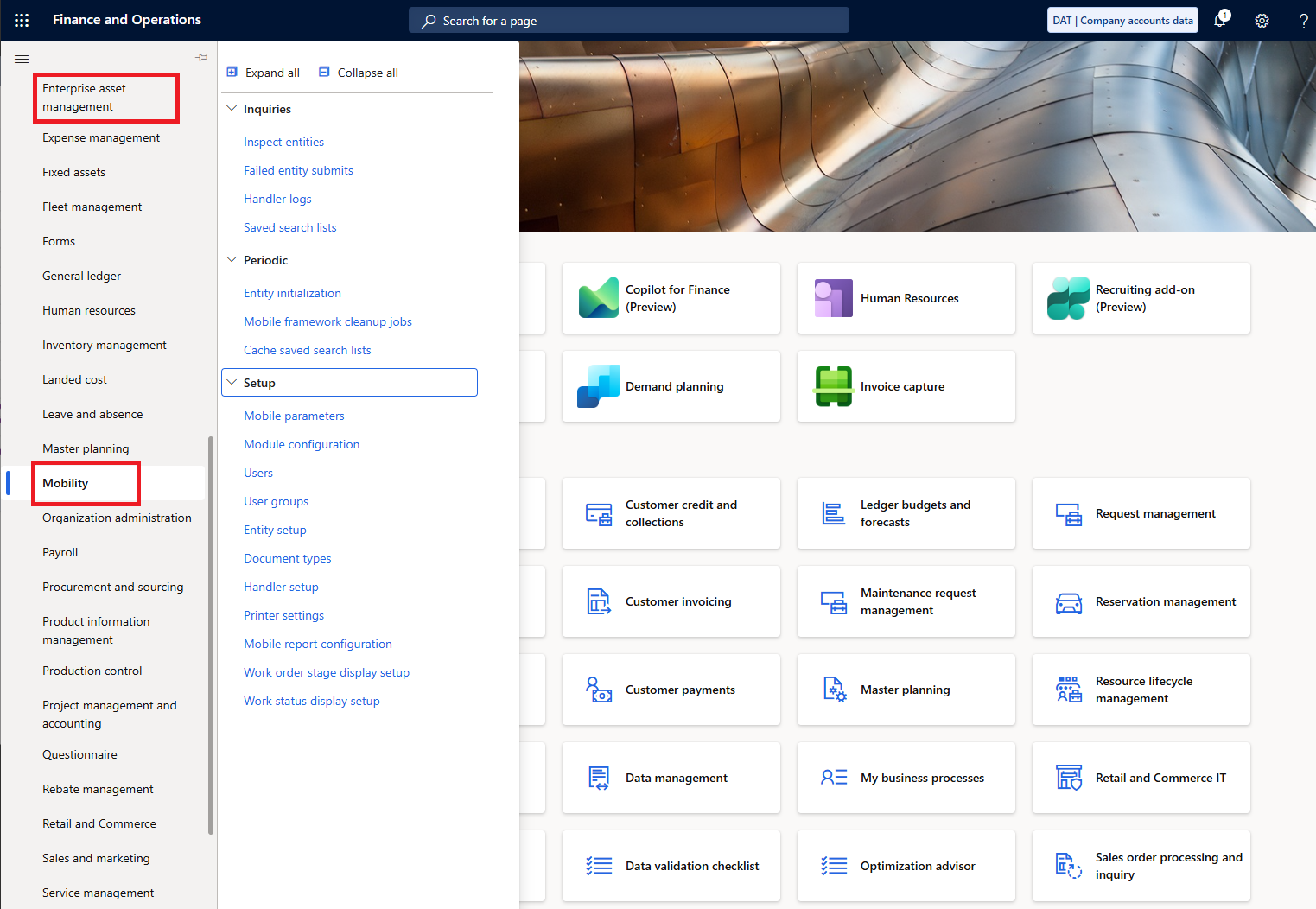Image resolution: width=1316 pixels, height=909 pixels.
Task: Click the Expand all icon
Action: coord(232,73)
